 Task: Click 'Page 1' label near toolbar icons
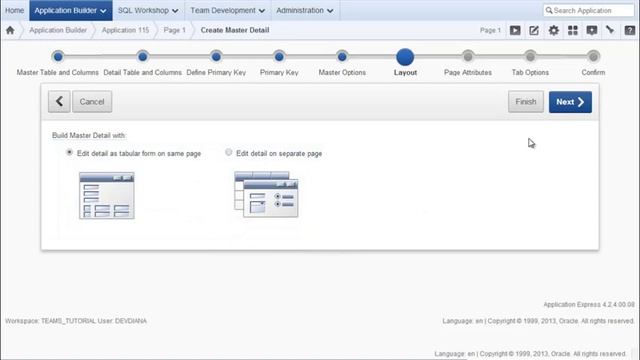490,30
